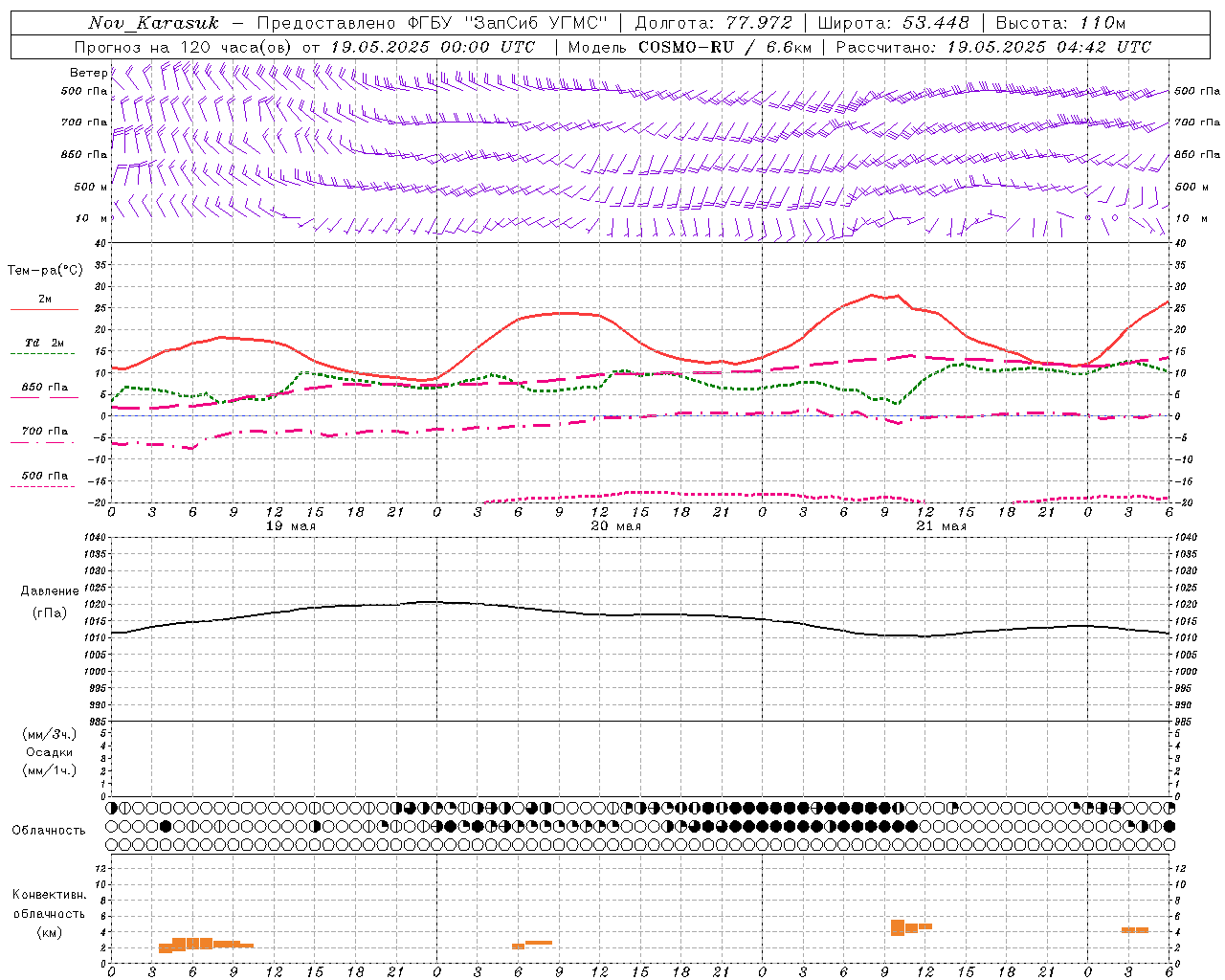
Task: Click the 'Долгота: 77.972' longitude value
Action: point(713,23)
